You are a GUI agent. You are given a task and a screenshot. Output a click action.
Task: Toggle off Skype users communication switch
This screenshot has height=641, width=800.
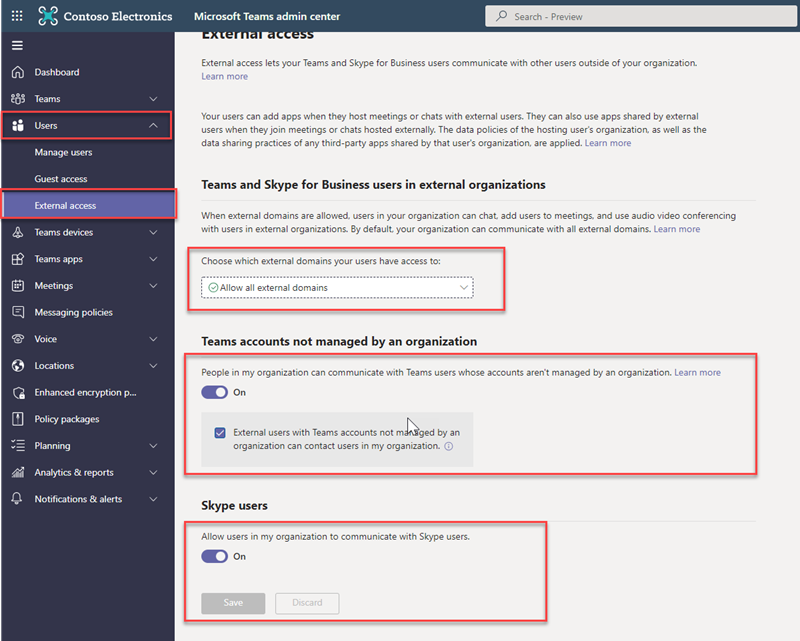pos(214,556)
